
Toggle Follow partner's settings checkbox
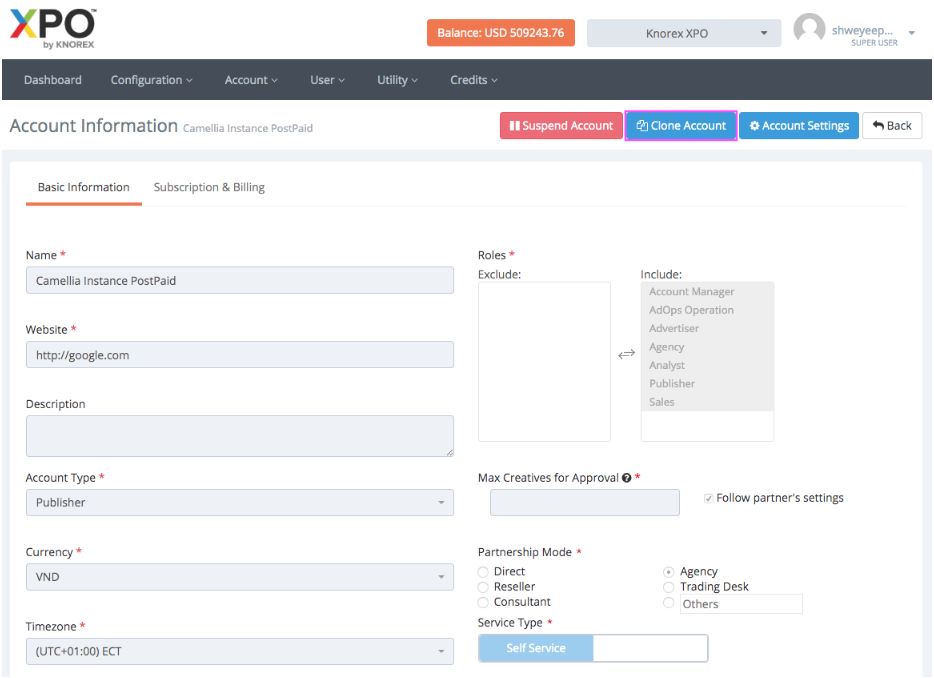(709, 498)
